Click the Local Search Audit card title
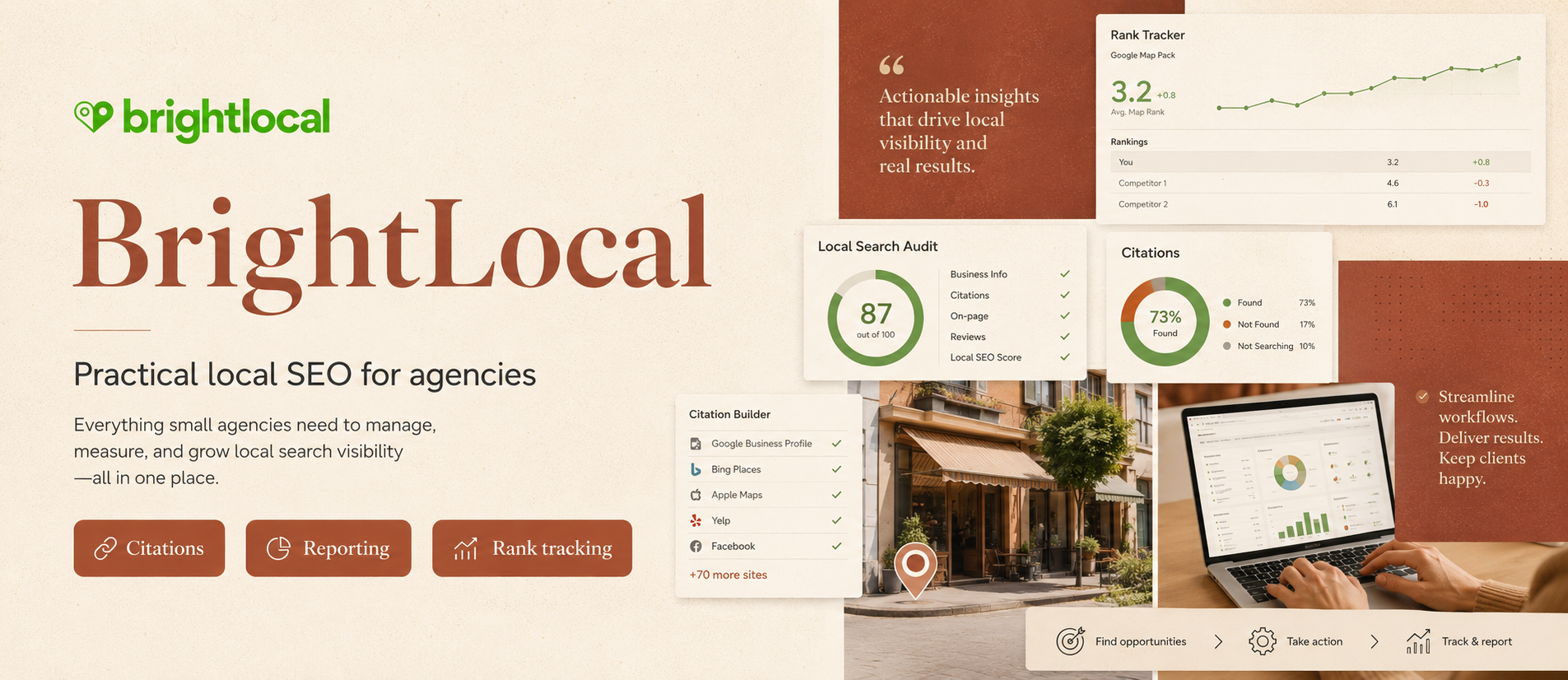Viewport: 1568px width, 680px height. pyautogui.click(x=877, y=246)
